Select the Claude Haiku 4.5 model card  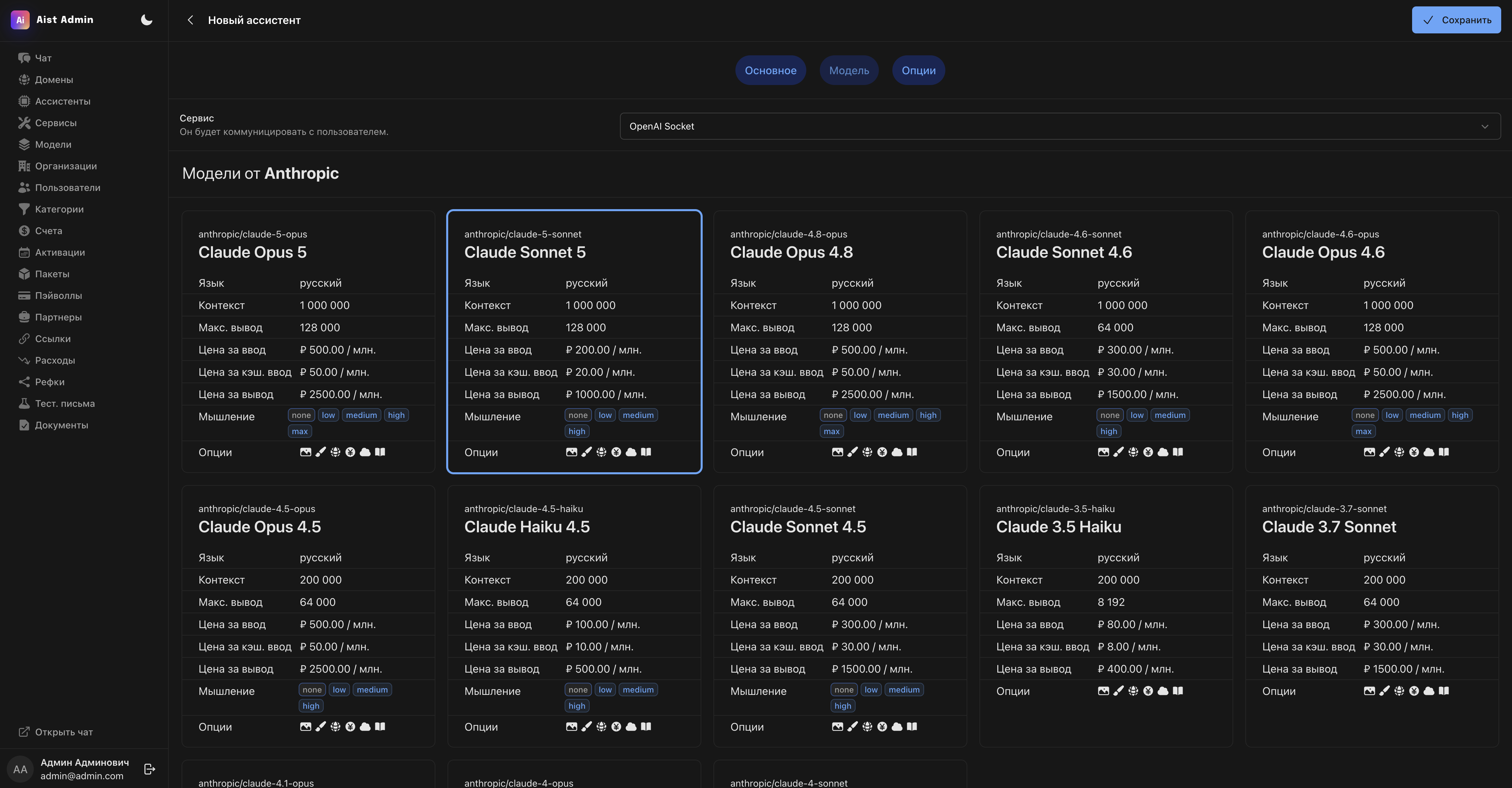tap(574, 616)
